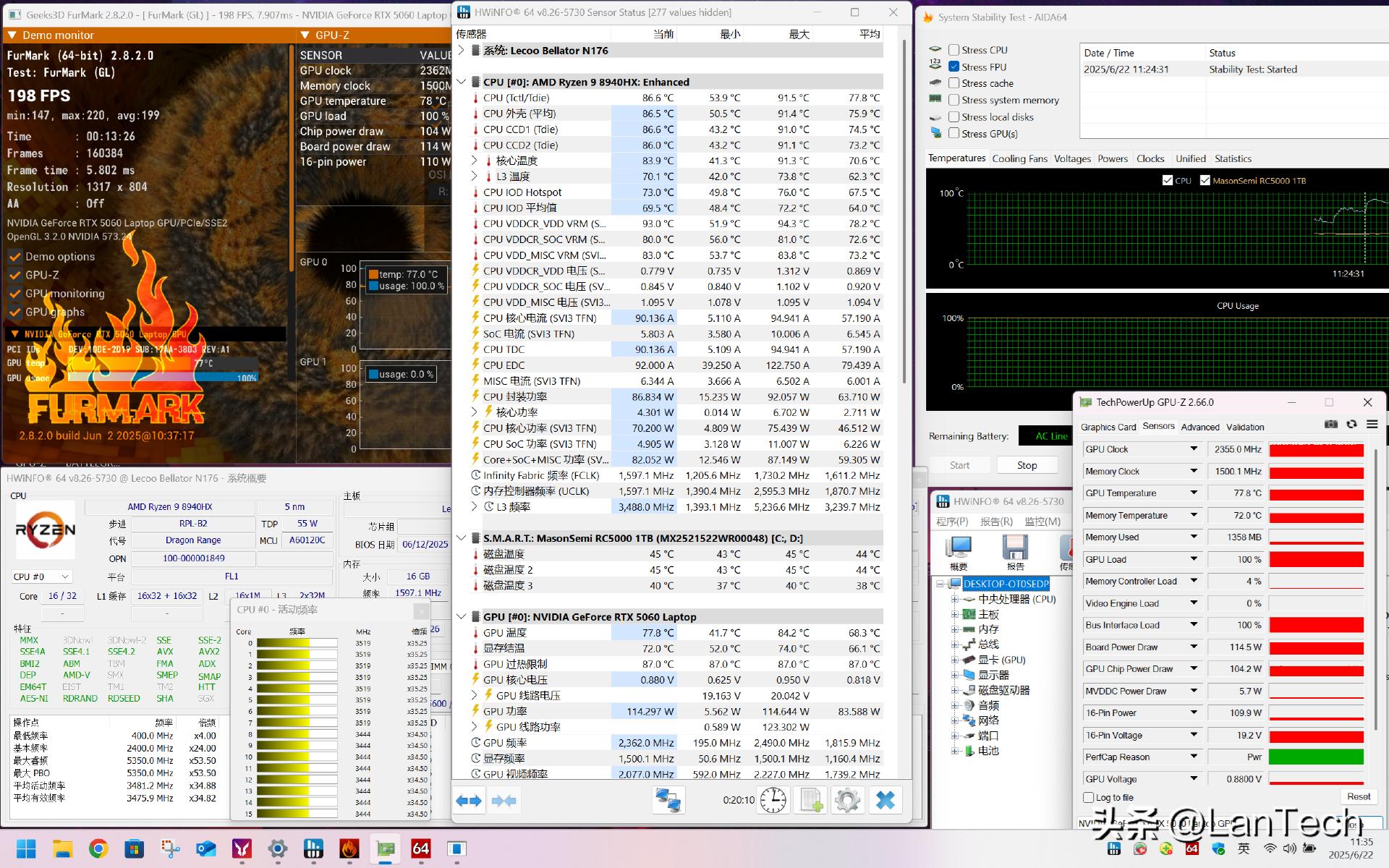The image size is (1389, 868).
Task: Open Advanced tab in GPU-Z
Action: [x=1200, y=427]
